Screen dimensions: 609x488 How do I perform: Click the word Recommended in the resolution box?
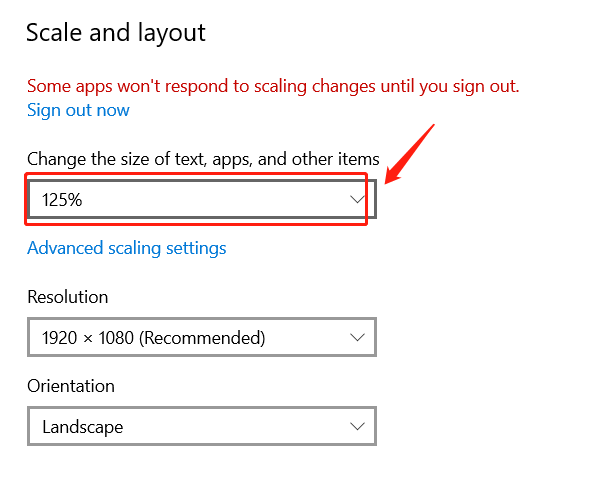click(201, 338)
